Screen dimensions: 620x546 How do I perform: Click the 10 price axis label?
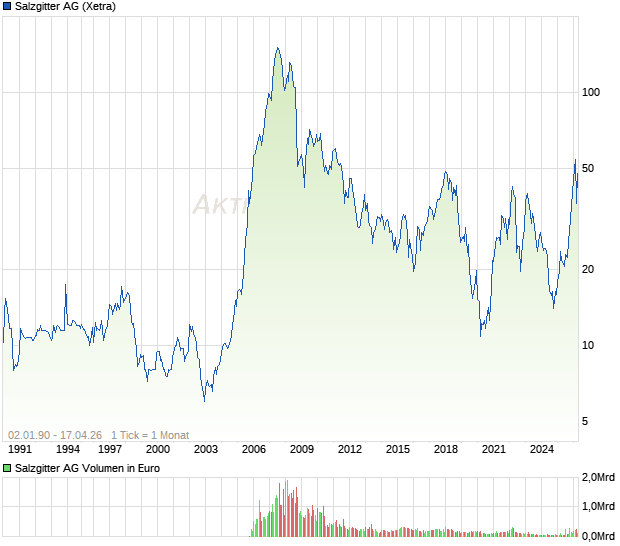pyautogui.click(x=588, y=346)
